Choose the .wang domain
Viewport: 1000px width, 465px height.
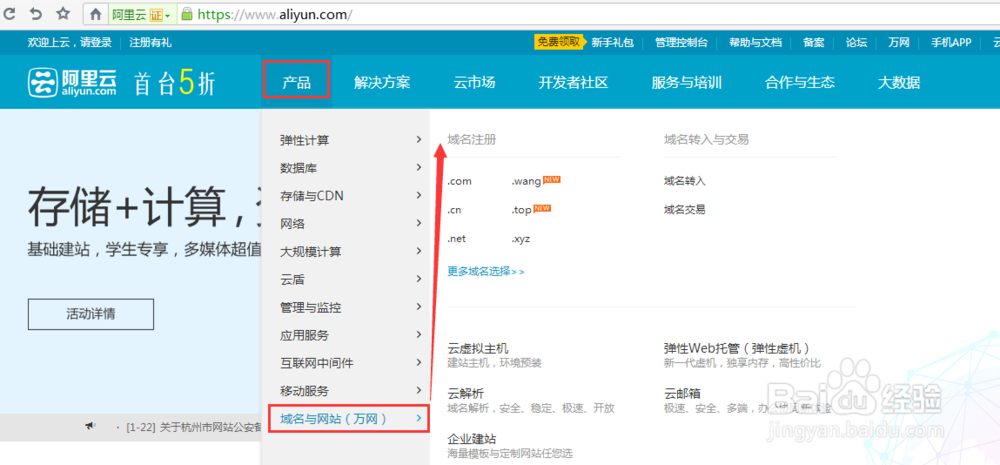tap(526, 181)
